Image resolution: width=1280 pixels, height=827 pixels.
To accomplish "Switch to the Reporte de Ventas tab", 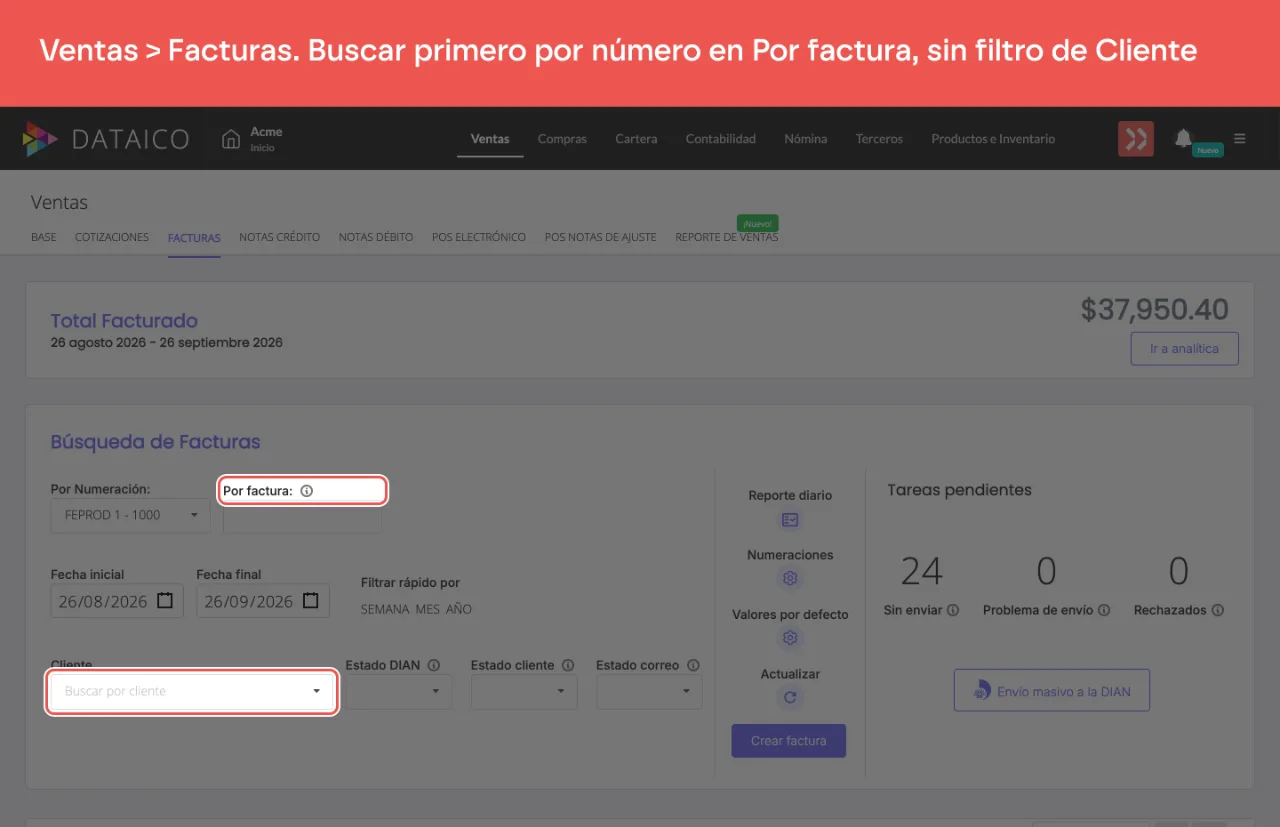I will pos(727,237).
